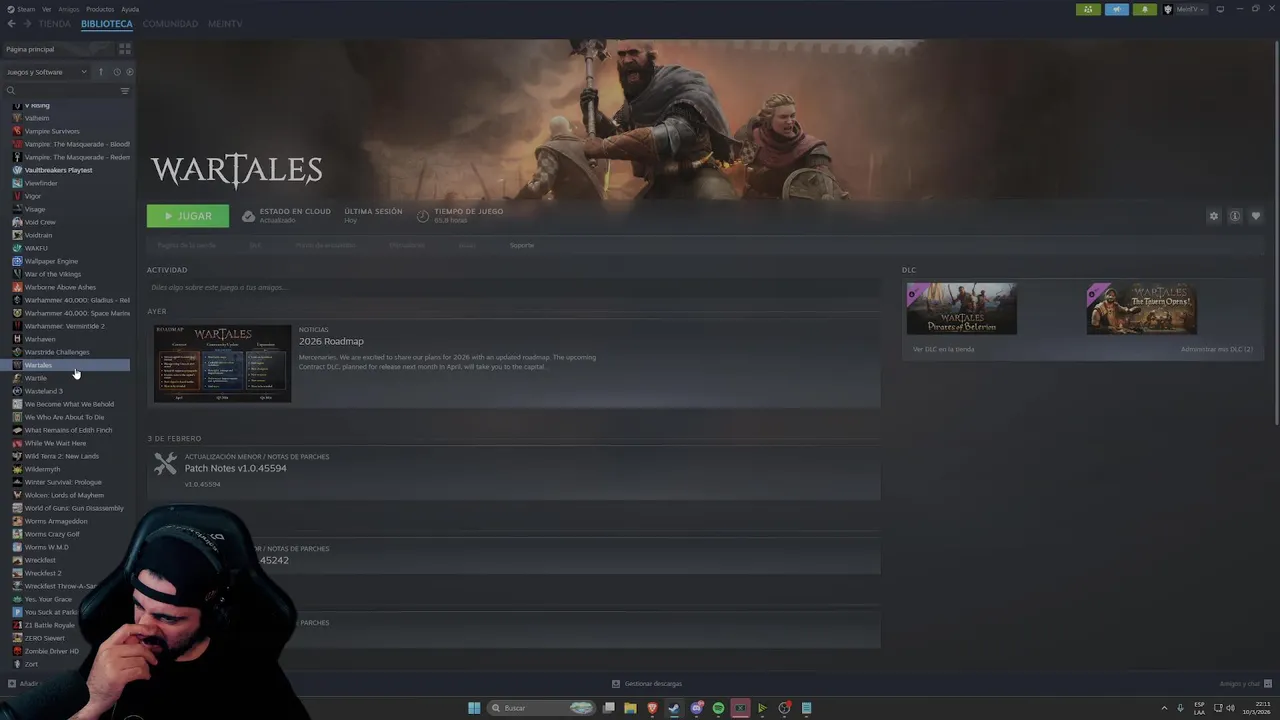Open File Explorer from the taskbar
Screen dimensions: 1280x720
630,708
